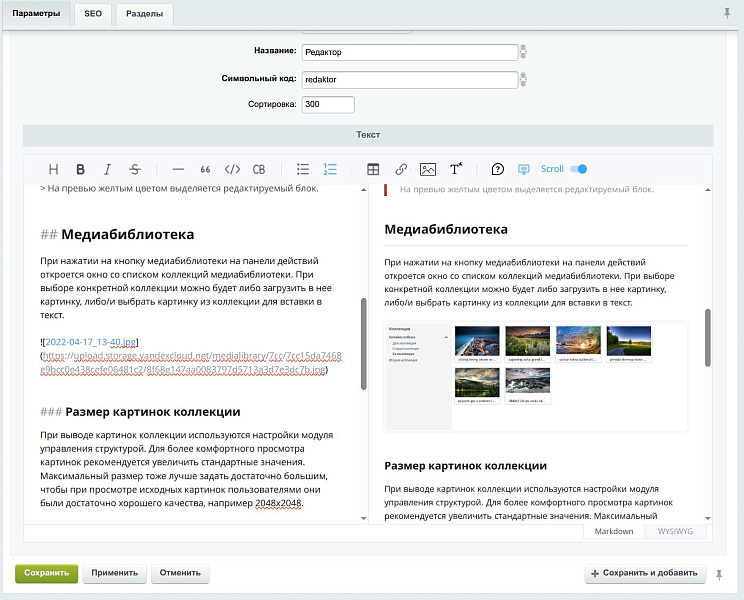Open the media library image icon
This screenshot has height=600, width=744.
[x=428, y=170]
